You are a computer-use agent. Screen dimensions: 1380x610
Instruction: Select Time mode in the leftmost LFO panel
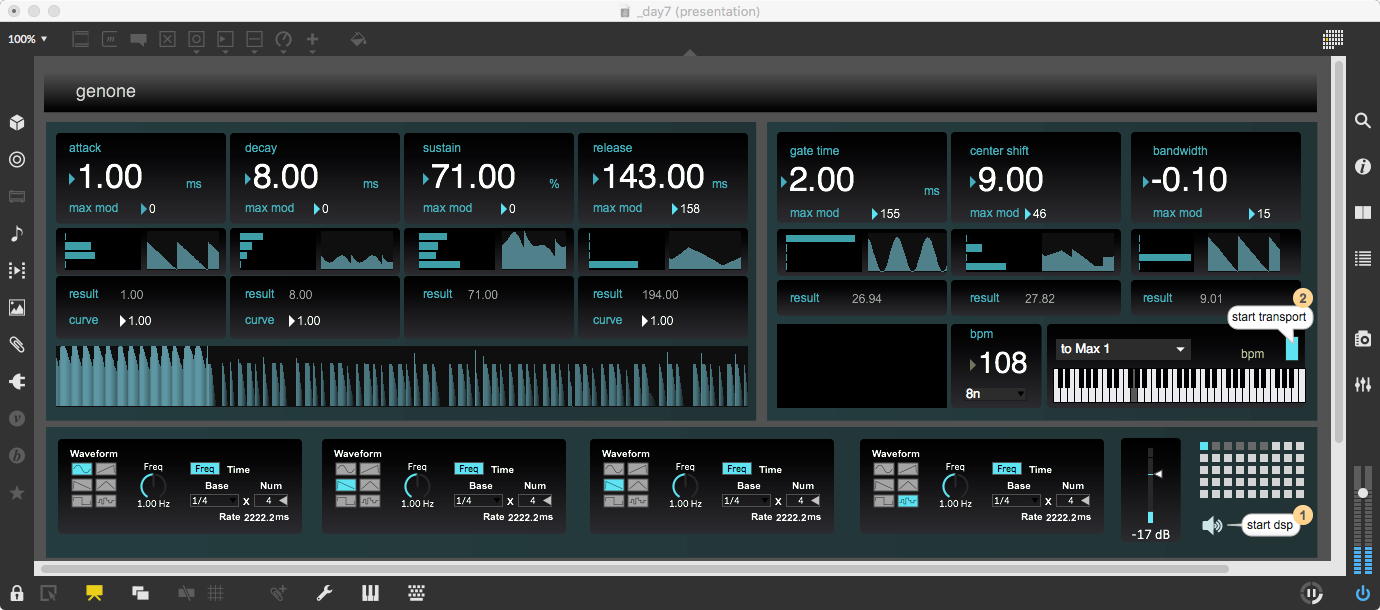(x=238, y=469)
